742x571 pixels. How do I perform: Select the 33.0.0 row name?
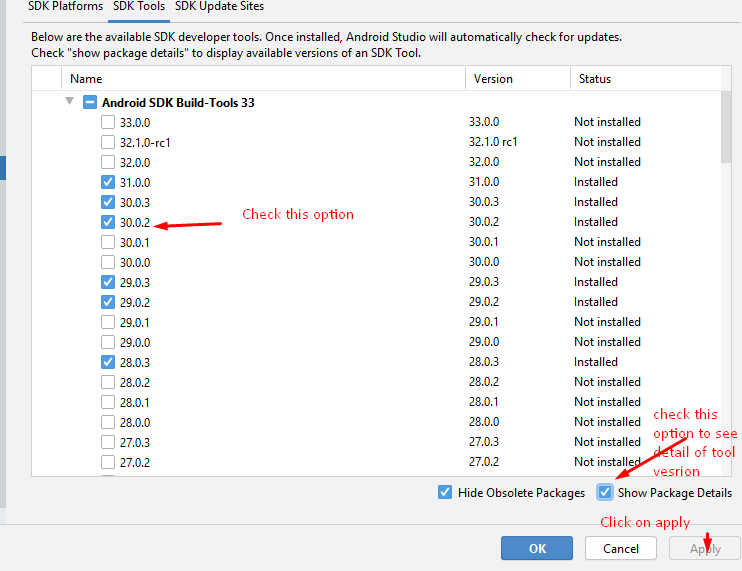(x=135, y=123)
